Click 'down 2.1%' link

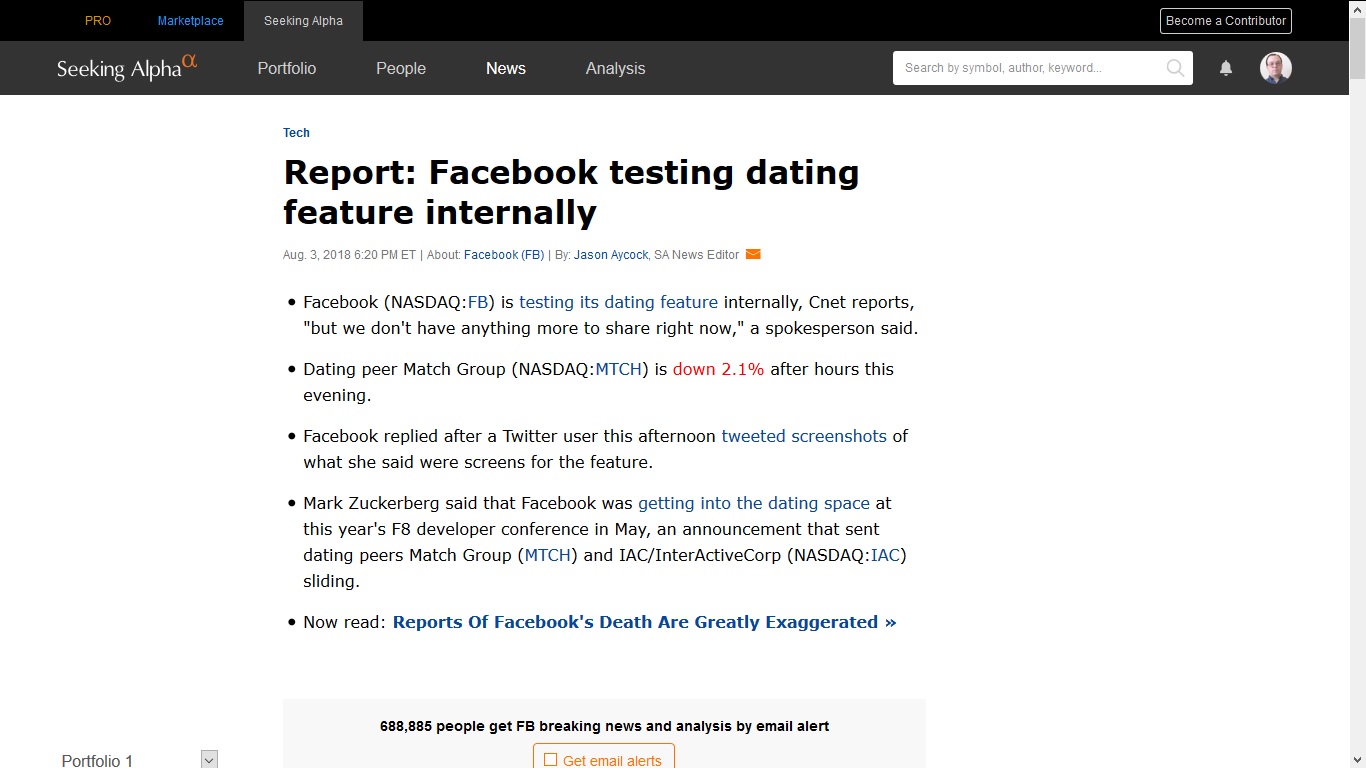pos(718,369)
